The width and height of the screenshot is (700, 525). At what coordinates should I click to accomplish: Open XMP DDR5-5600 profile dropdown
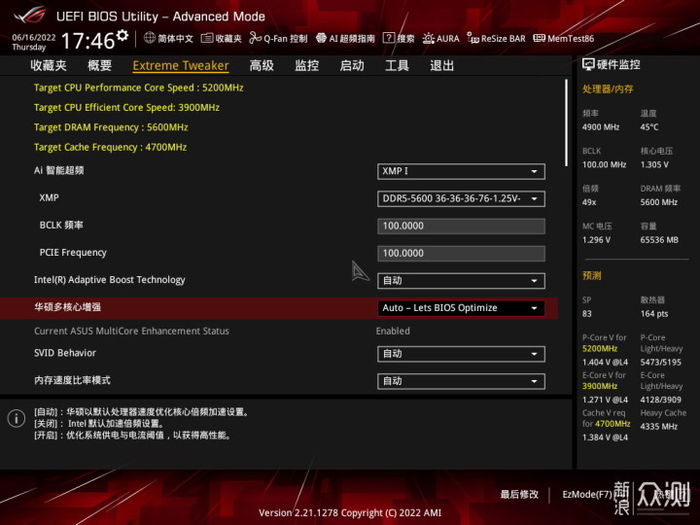(461, 199)
